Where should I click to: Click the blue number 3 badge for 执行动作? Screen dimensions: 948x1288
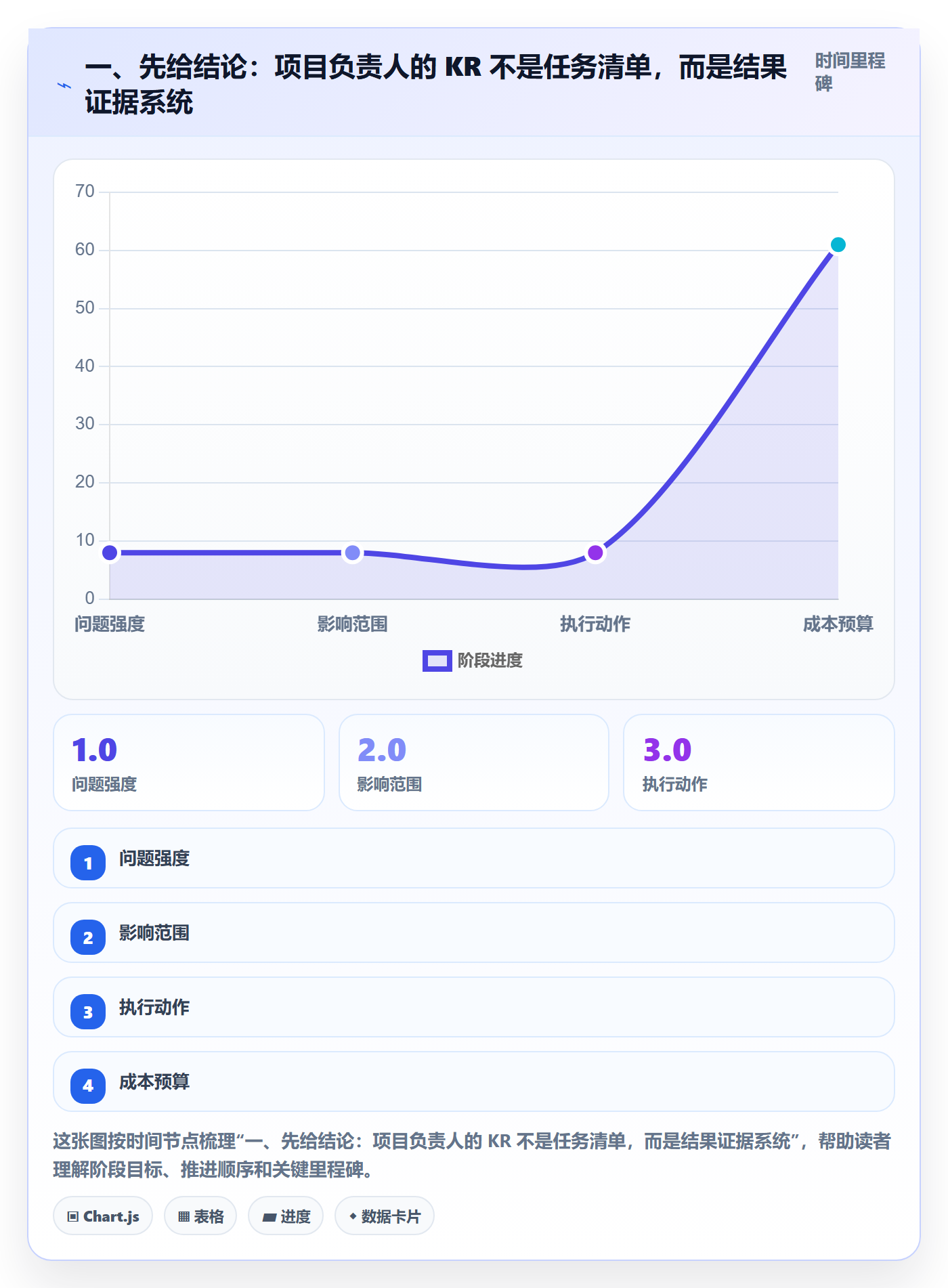click(88, 1012)
